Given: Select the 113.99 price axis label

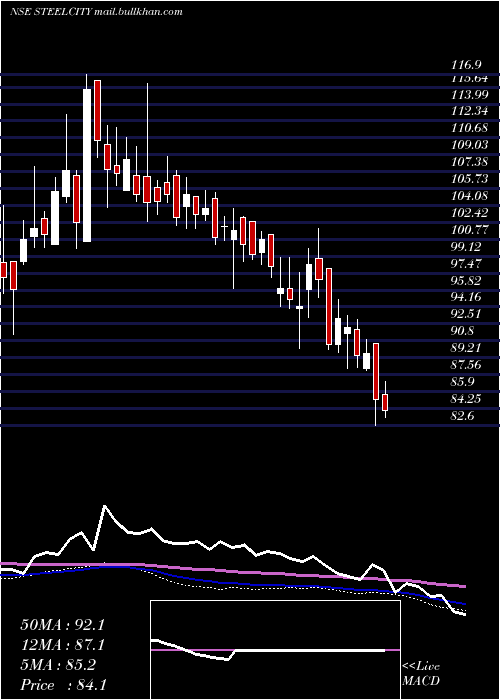Looking at the screenshot, I should pos(469,95).
